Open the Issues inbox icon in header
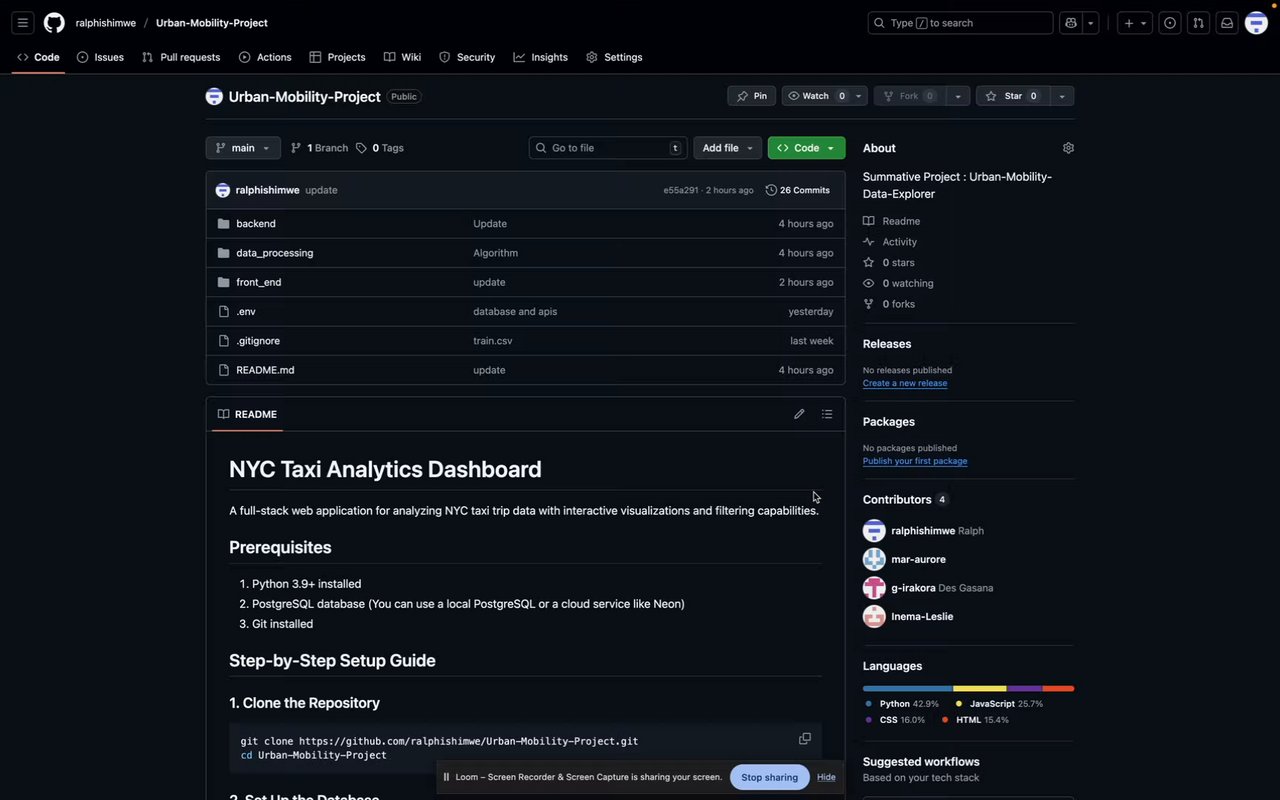1280x800 pixels. [x=1170, y=23]
